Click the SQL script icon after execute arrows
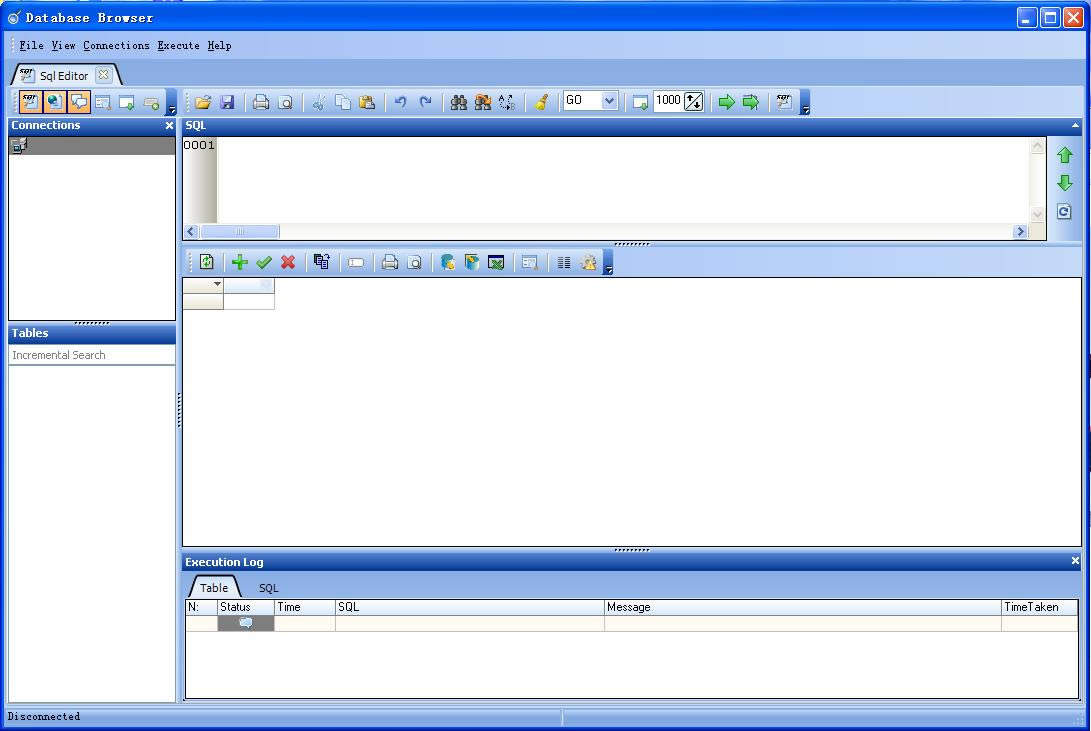Screen dimensions: 1091x731 pos(784,102)
